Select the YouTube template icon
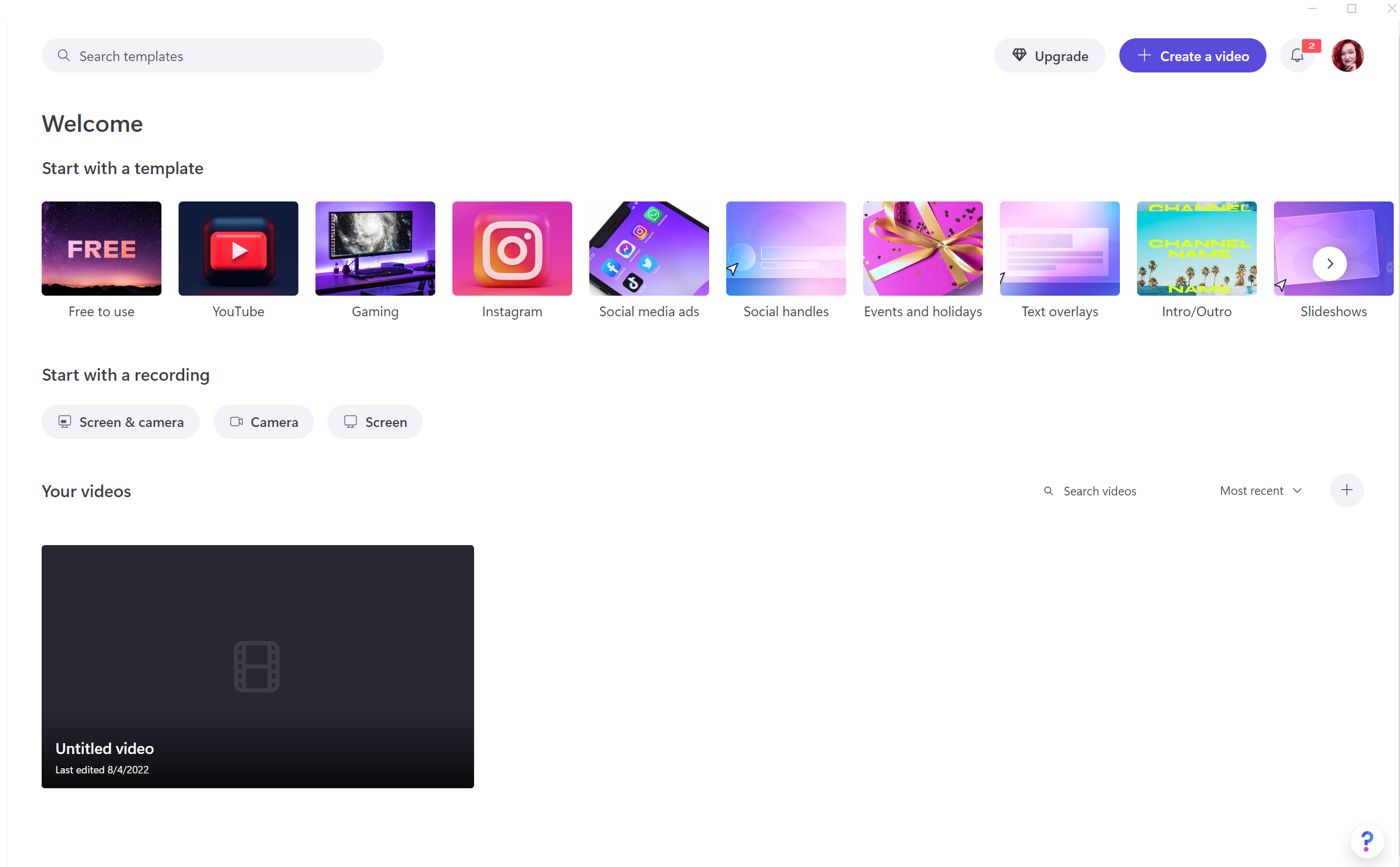 tap(237, 248)
